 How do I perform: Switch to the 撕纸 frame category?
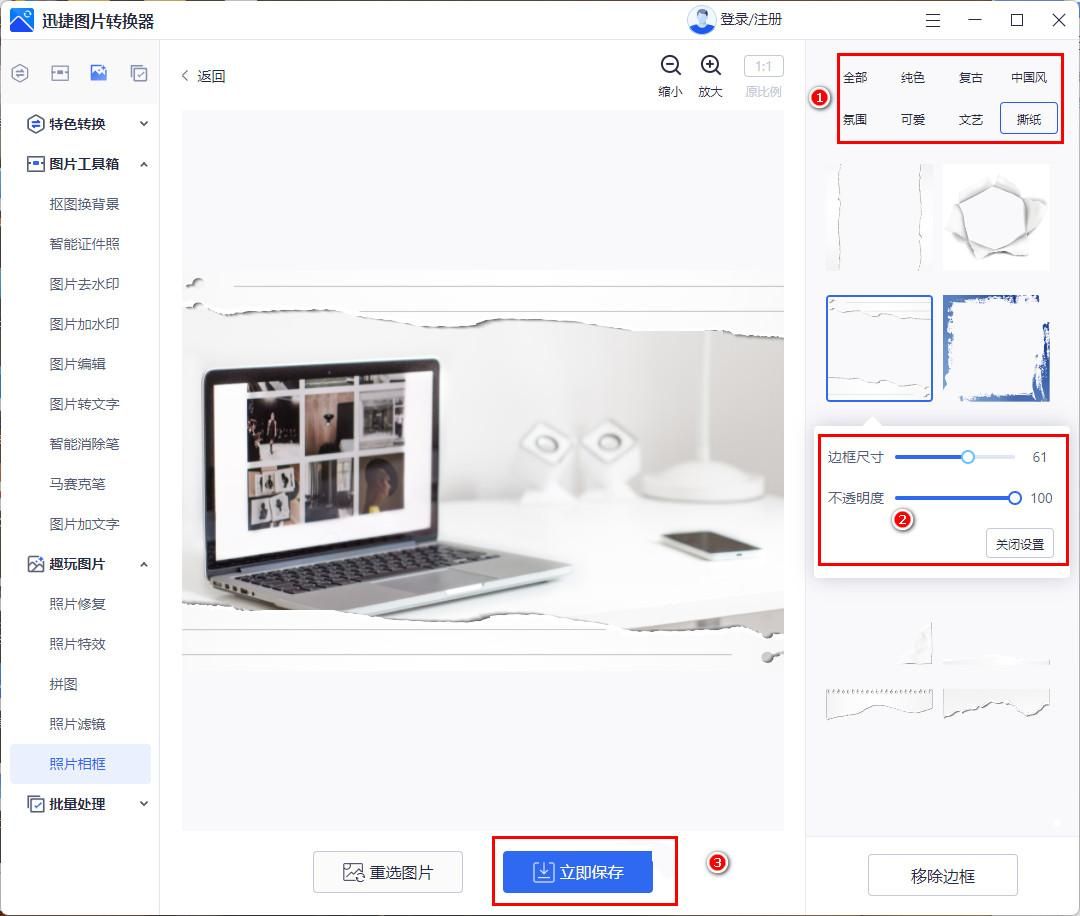point(1028,119)
